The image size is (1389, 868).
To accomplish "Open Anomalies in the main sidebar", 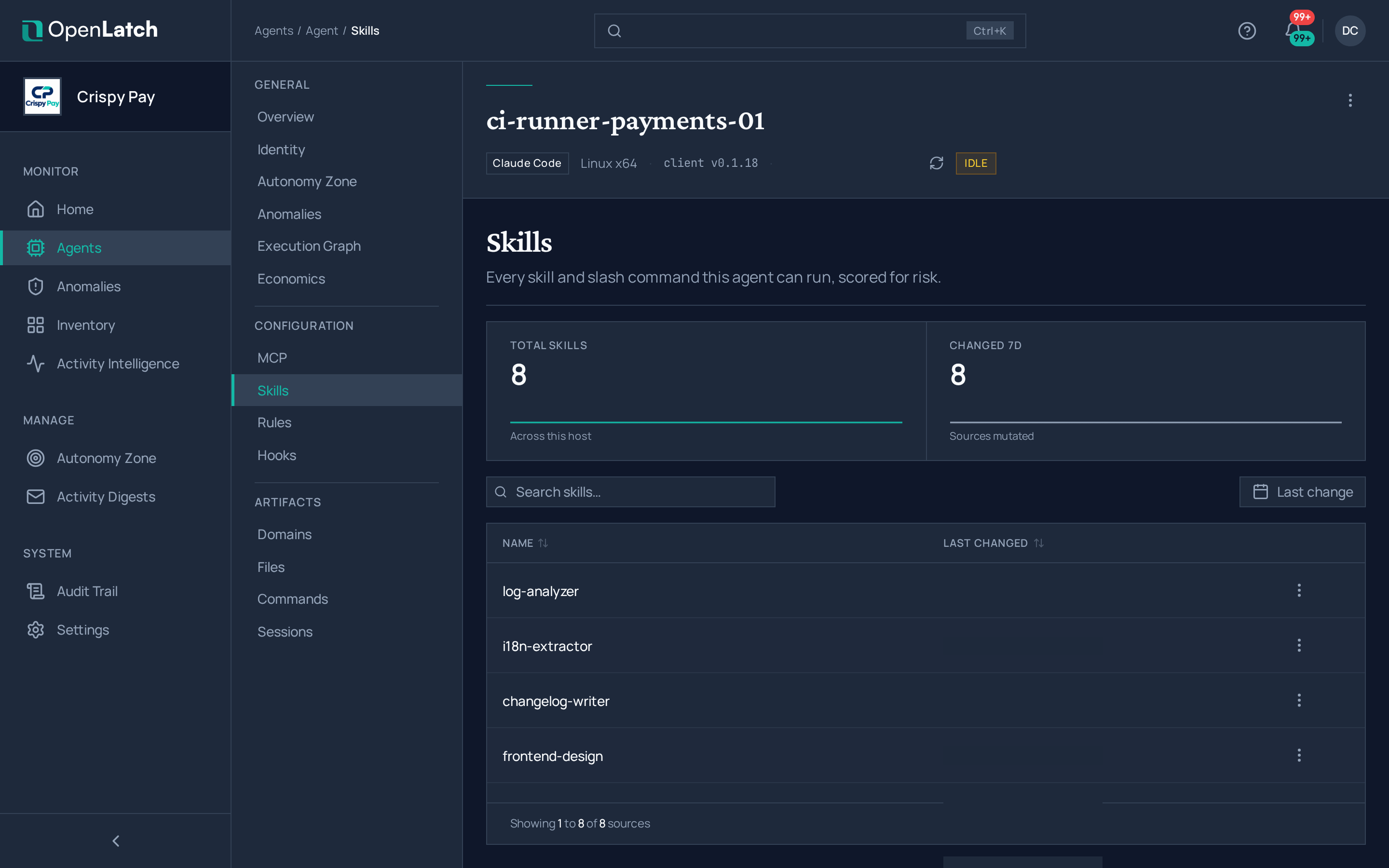I will coord(115,286).
